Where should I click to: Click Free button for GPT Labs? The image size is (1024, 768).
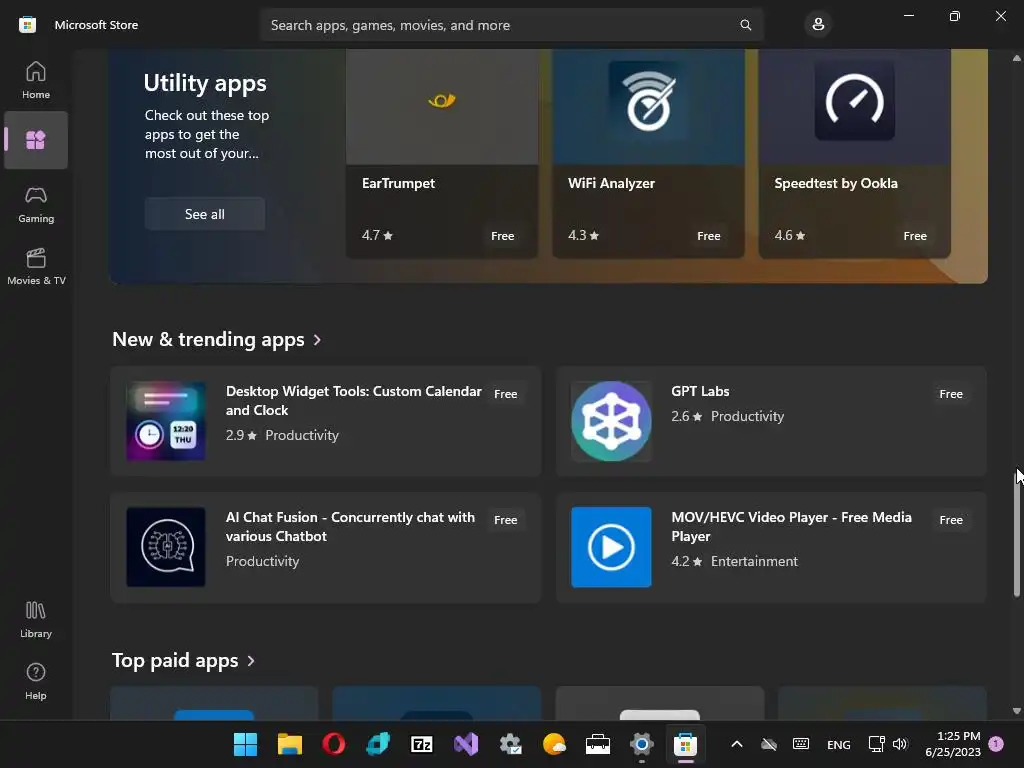click(951, 394)
